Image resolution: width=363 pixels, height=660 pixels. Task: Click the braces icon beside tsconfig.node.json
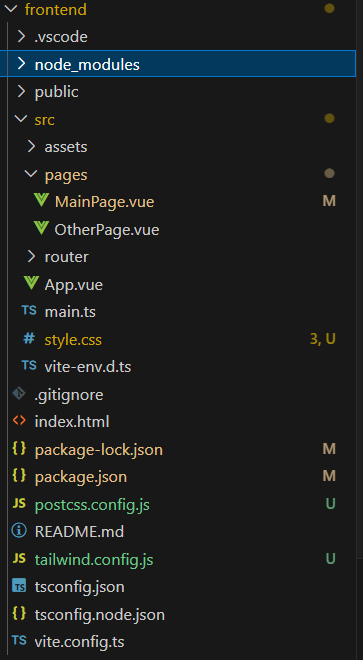click(19, 614)
